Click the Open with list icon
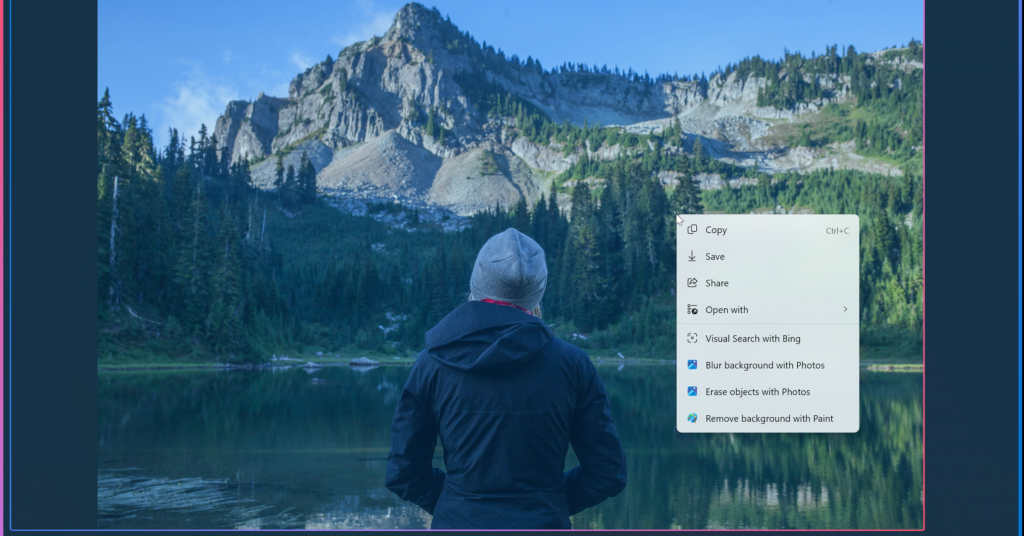This screenshot has height=536, width=1024. pos(692,310)
